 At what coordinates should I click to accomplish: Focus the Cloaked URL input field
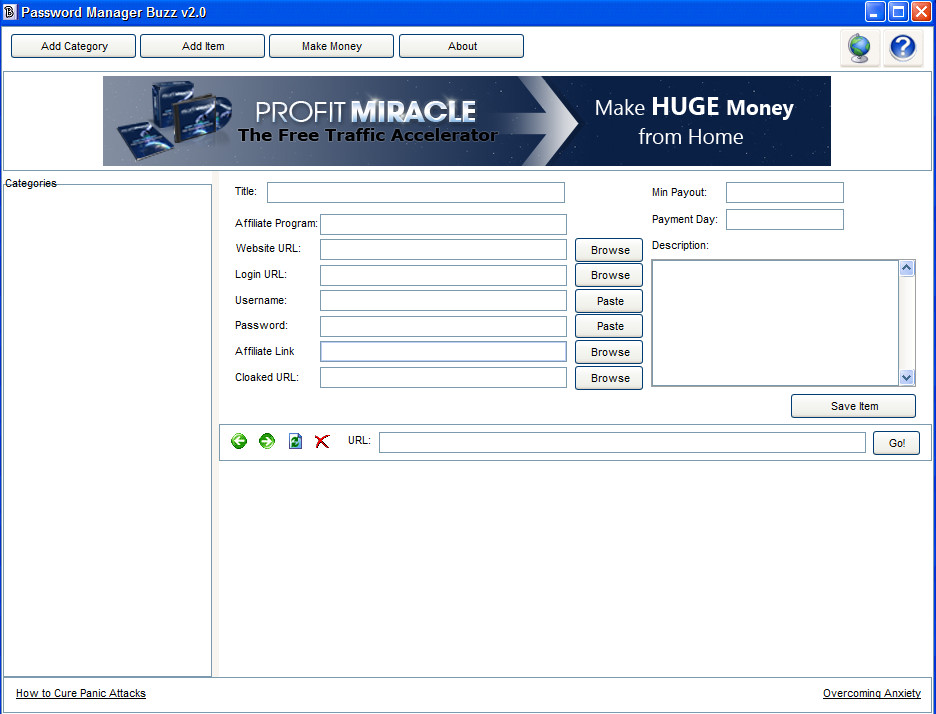tap(443, 378)
